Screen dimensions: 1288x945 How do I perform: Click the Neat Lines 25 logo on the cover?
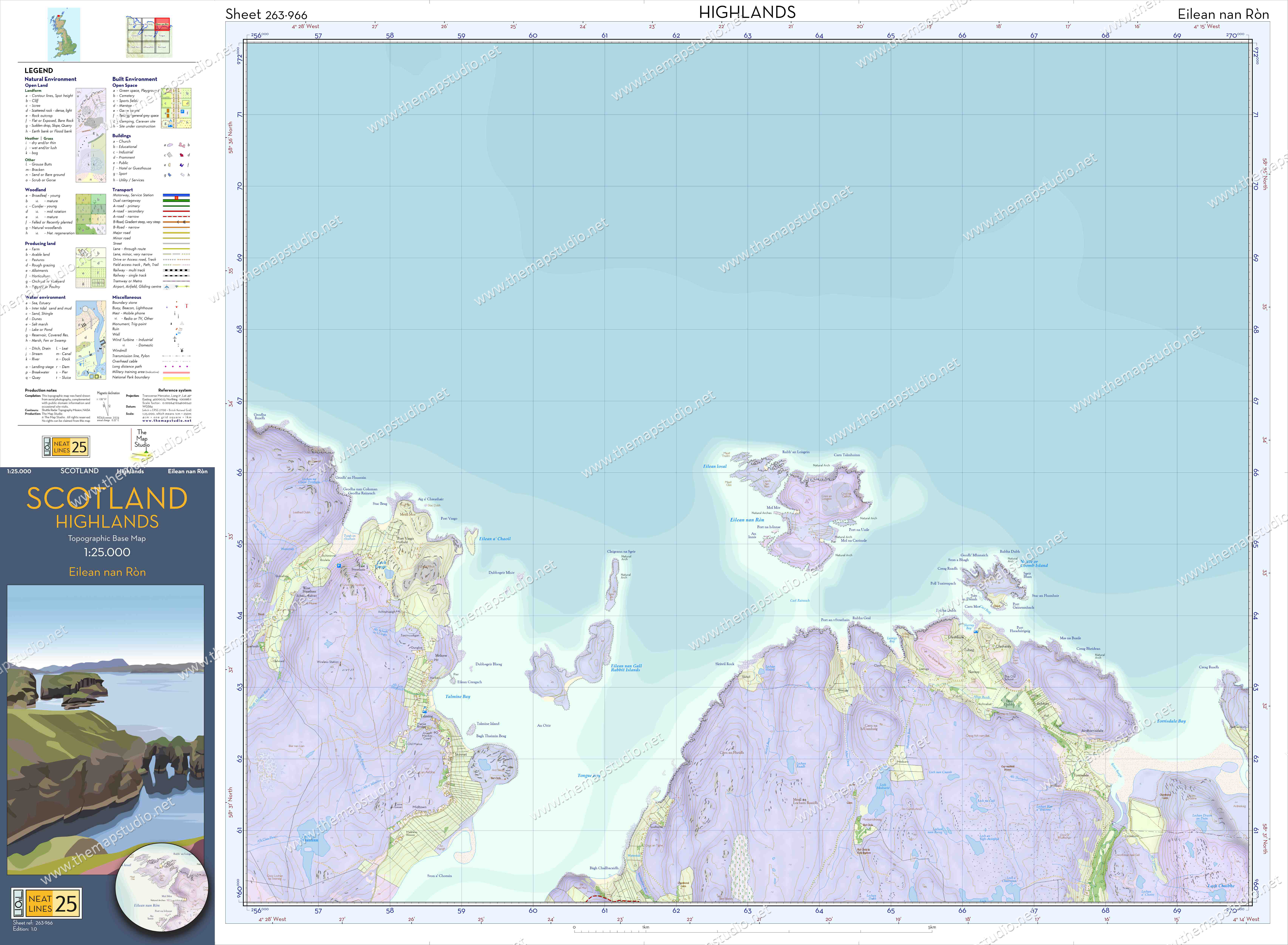[46, 903]
